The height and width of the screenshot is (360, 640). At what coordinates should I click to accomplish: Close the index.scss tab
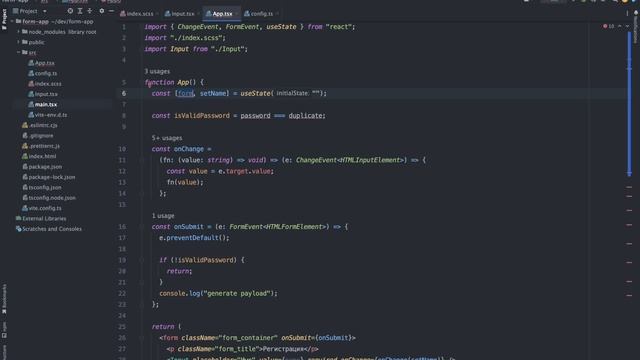coord(158,14)
